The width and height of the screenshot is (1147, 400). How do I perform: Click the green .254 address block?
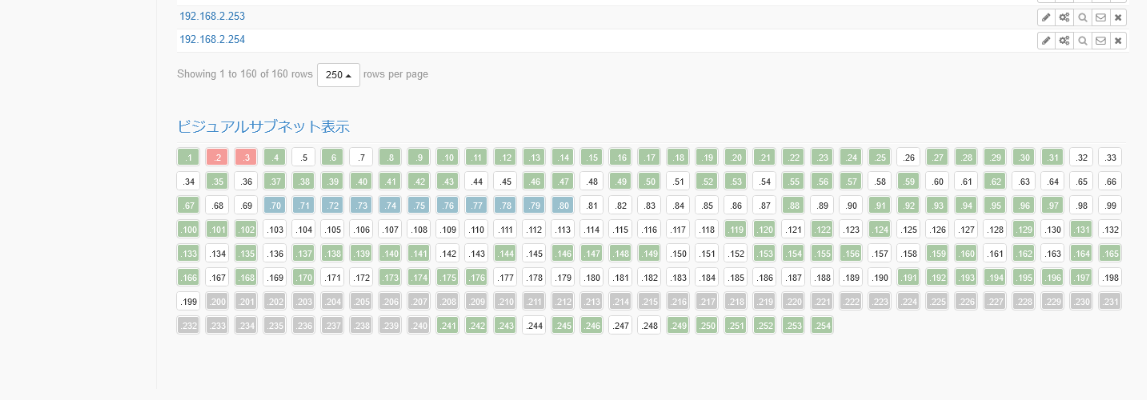coord(822,325)
